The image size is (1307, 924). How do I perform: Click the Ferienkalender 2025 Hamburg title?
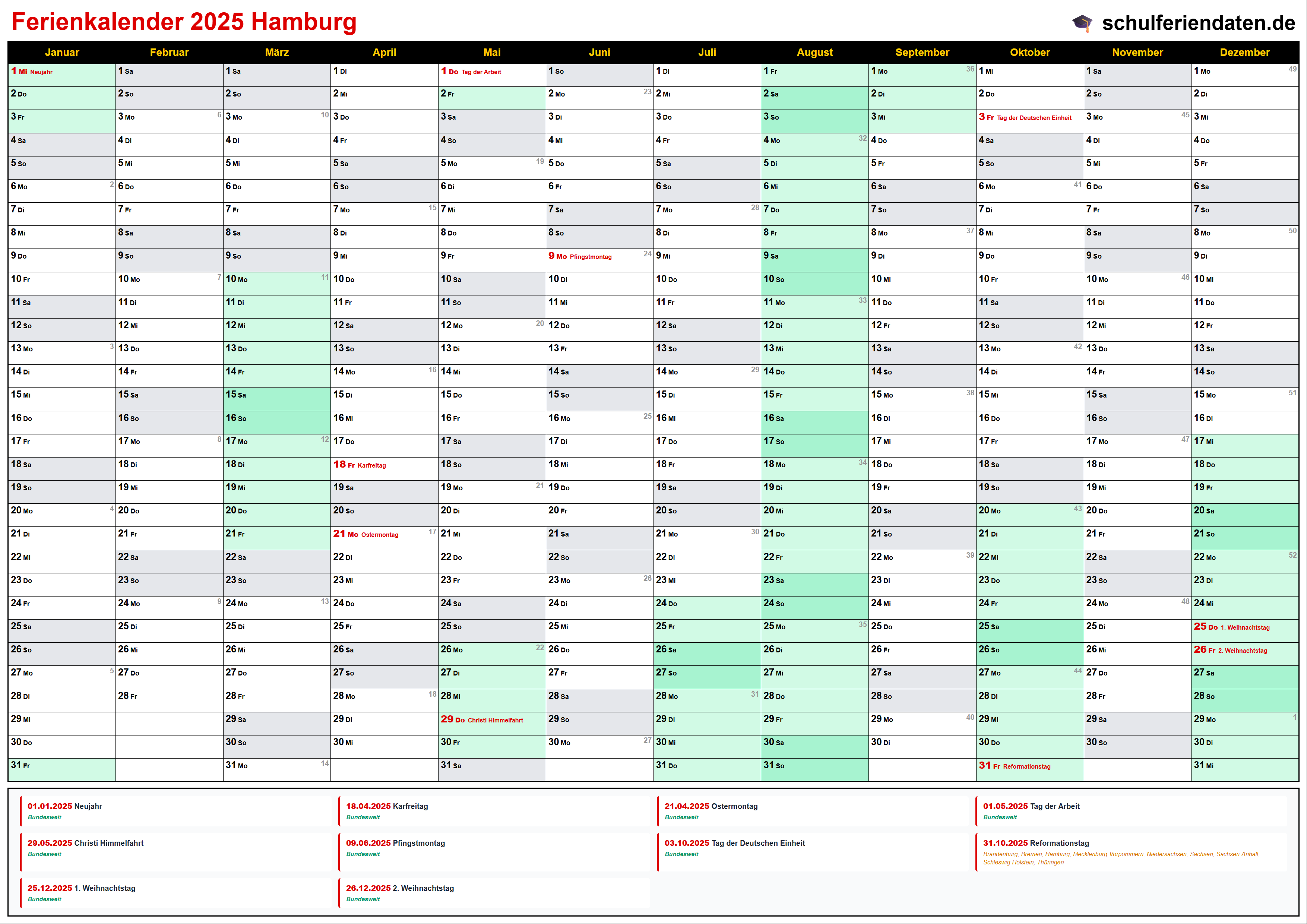pyautogui.click(x=184, y=22)
